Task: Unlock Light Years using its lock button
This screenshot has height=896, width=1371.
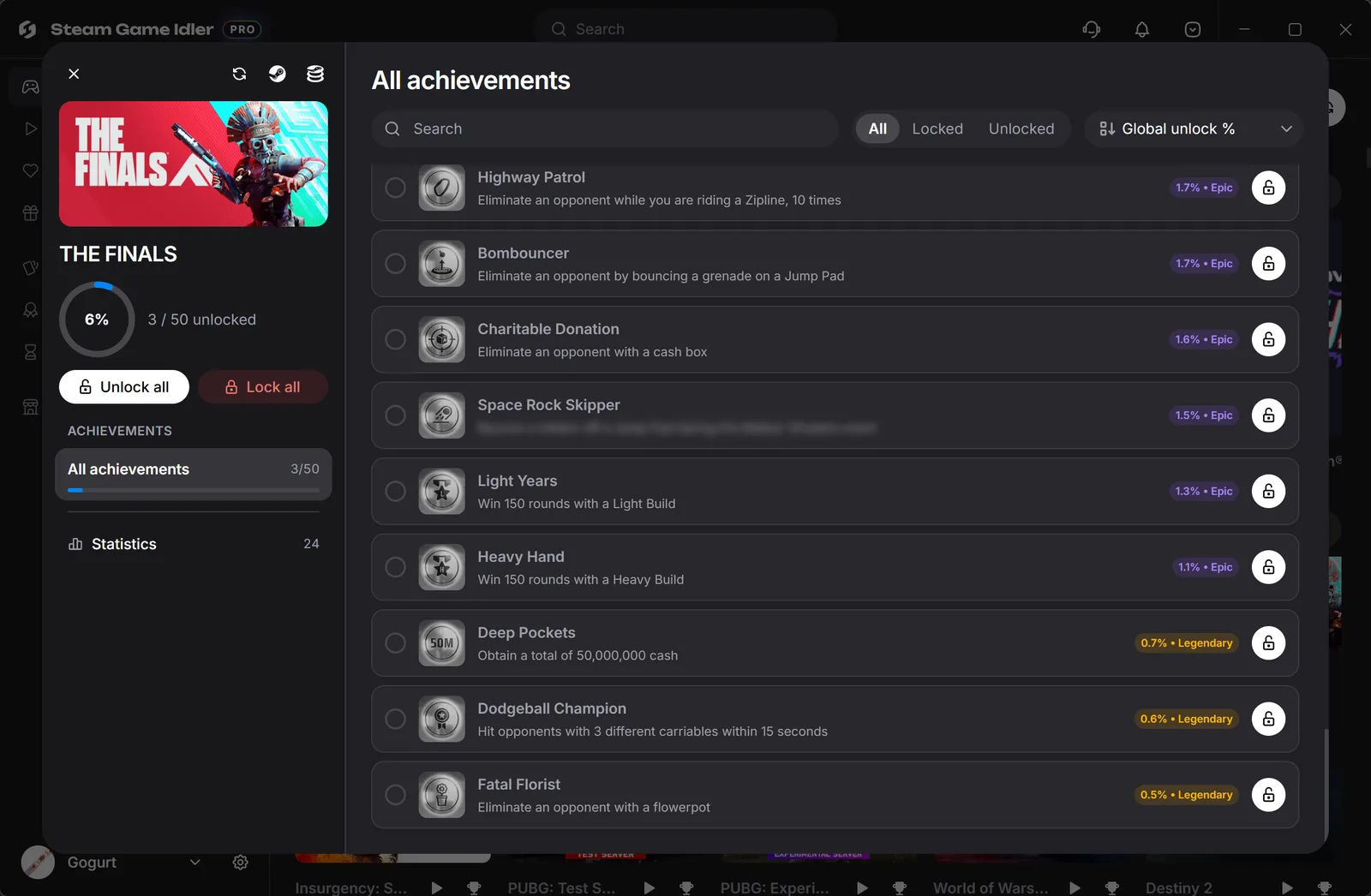Action: [1268, 491]
